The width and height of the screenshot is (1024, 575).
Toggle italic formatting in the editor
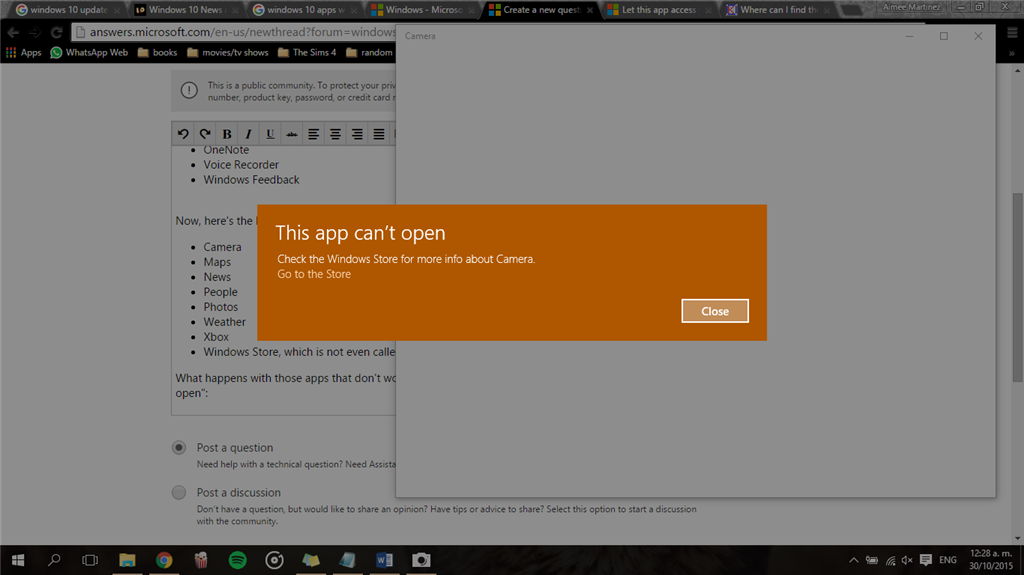click(248, 134)
